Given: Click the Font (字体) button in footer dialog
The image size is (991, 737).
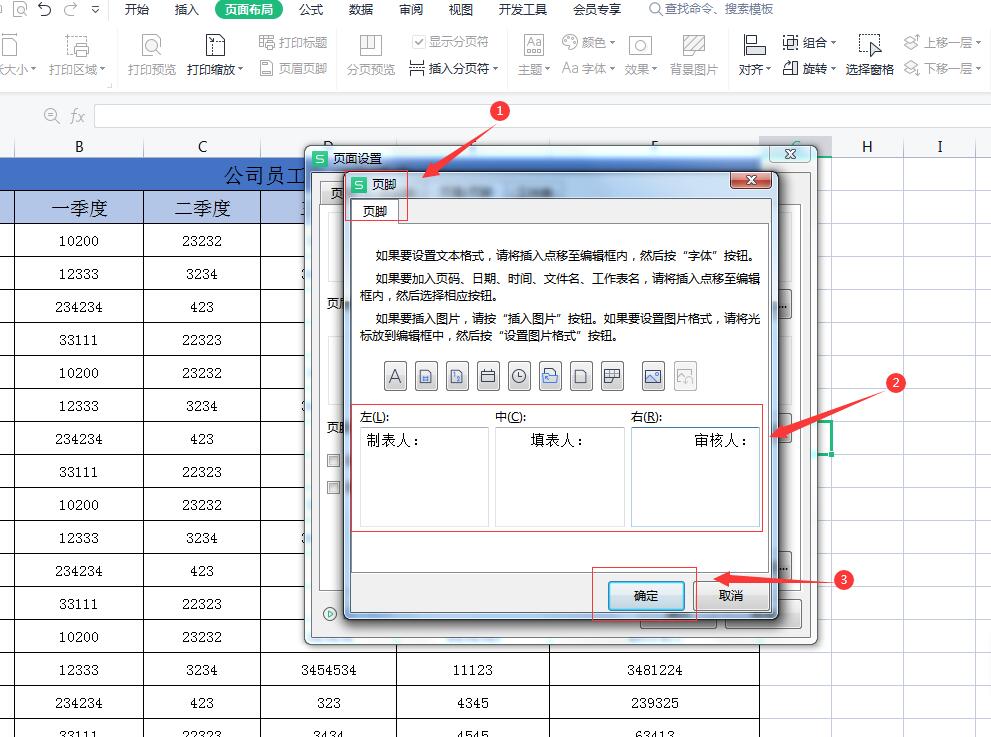Looking at the screenshot, I should pos(395,376).
